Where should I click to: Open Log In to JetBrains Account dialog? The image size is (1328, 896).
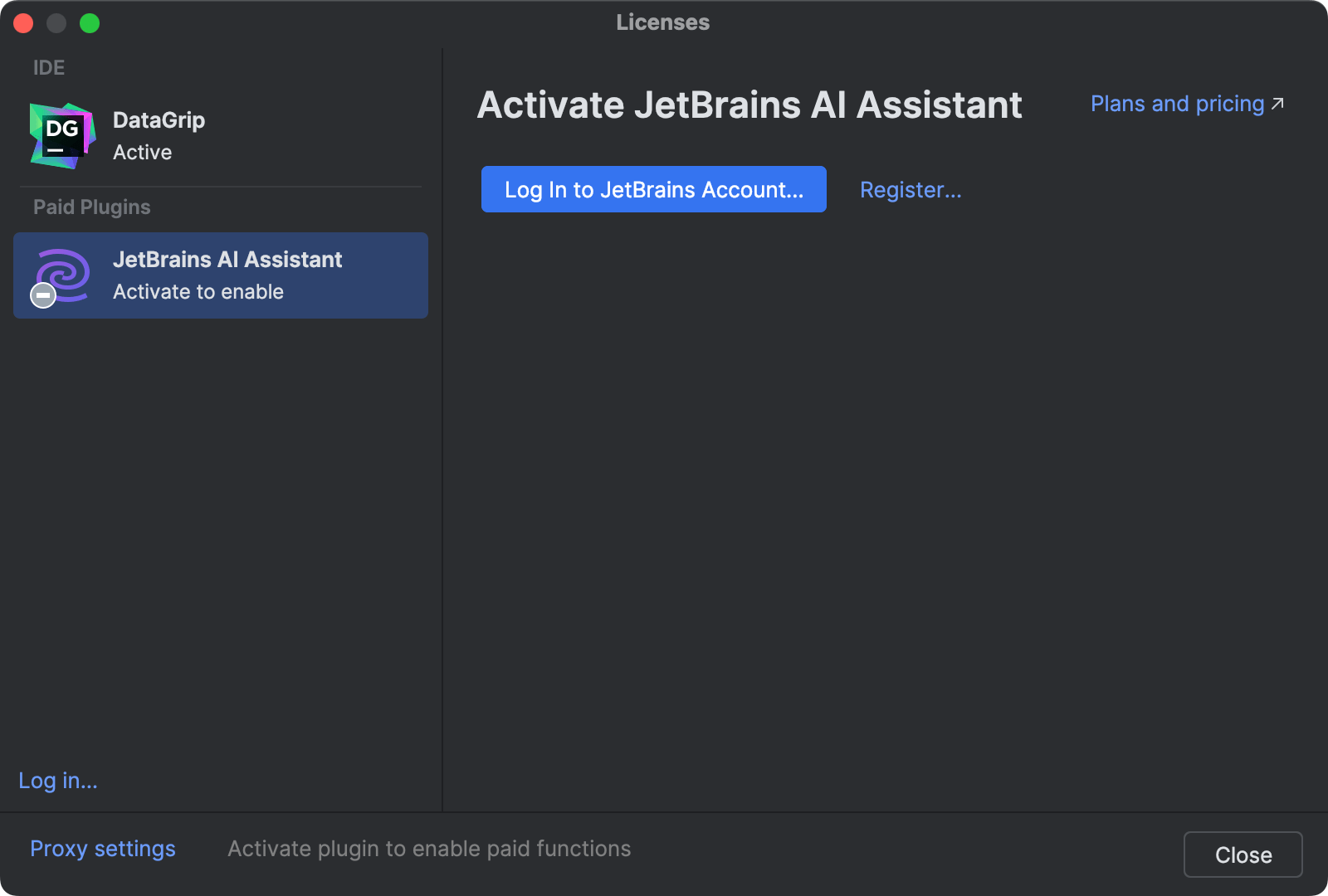point(653,189)
